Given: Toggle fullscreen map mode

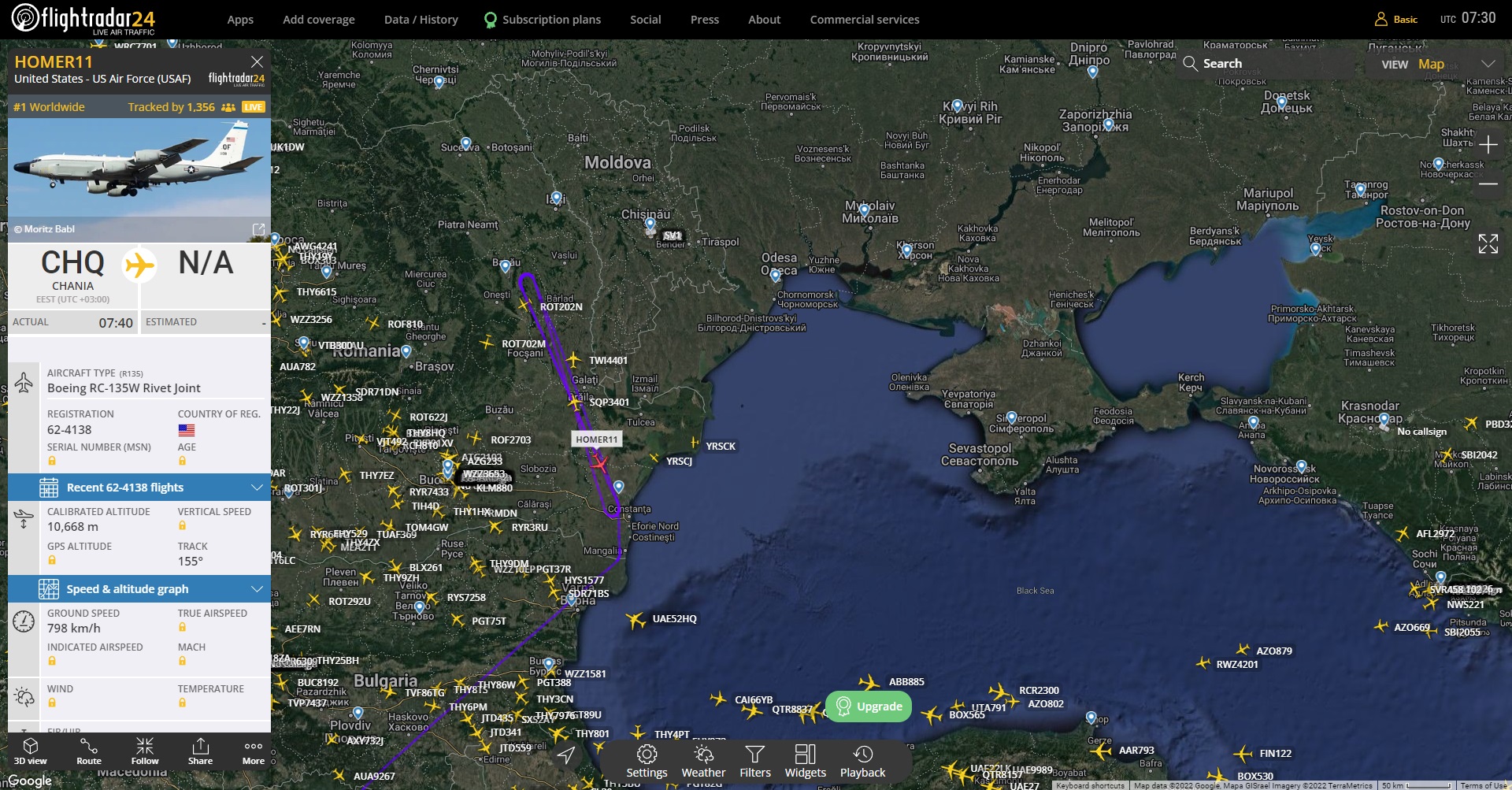Looking at the screenshot, I should point(1488,244).
